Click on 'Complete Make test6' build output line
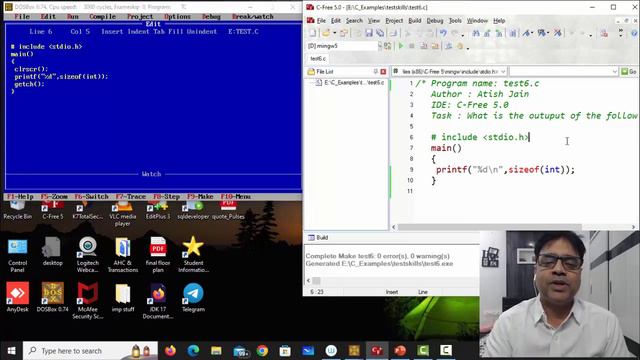640x360 pixels. (x=378, y=256)
